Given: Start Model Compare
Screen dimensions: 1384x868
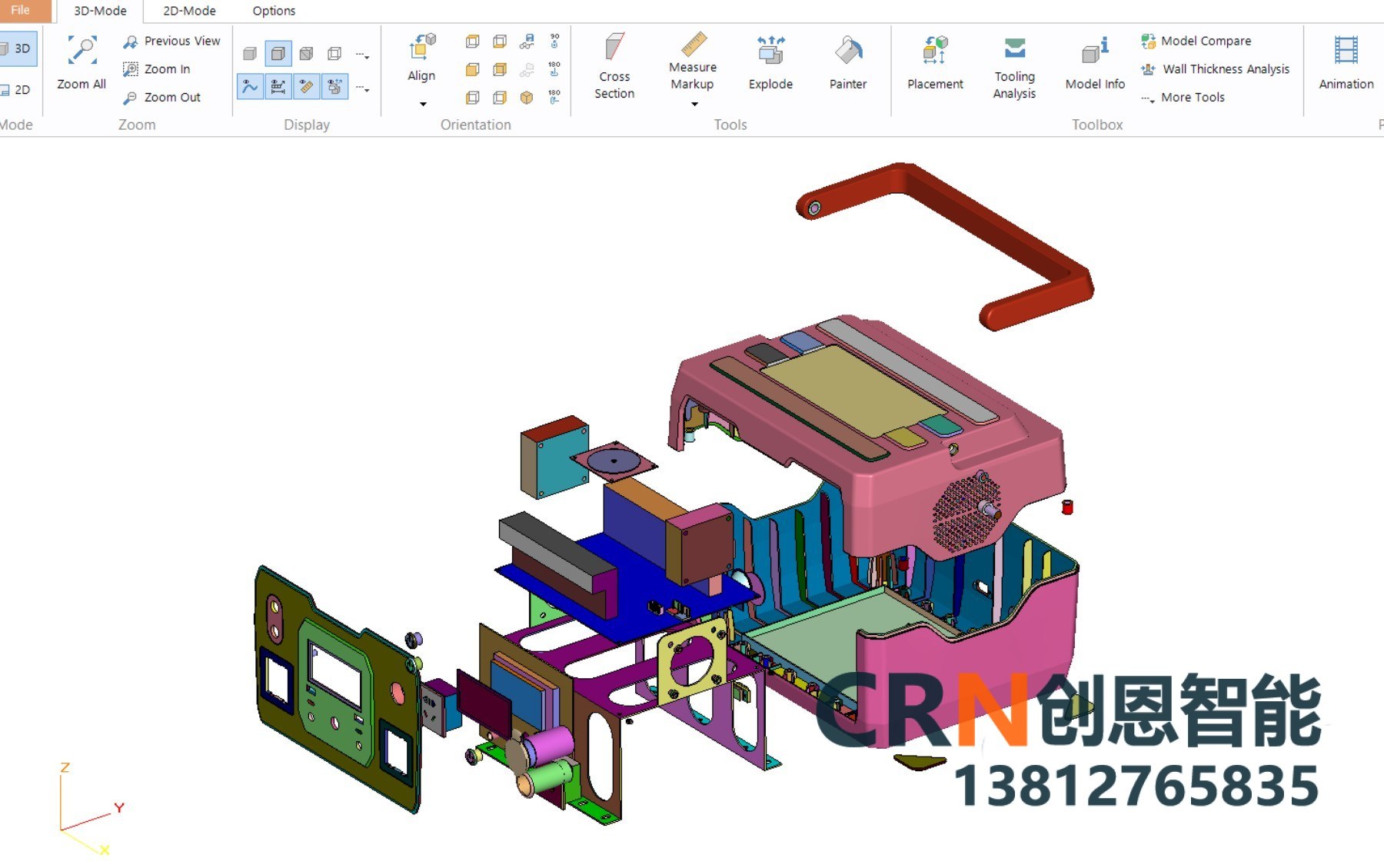Looking at the screenshot, I should [x=1196, y=41].
